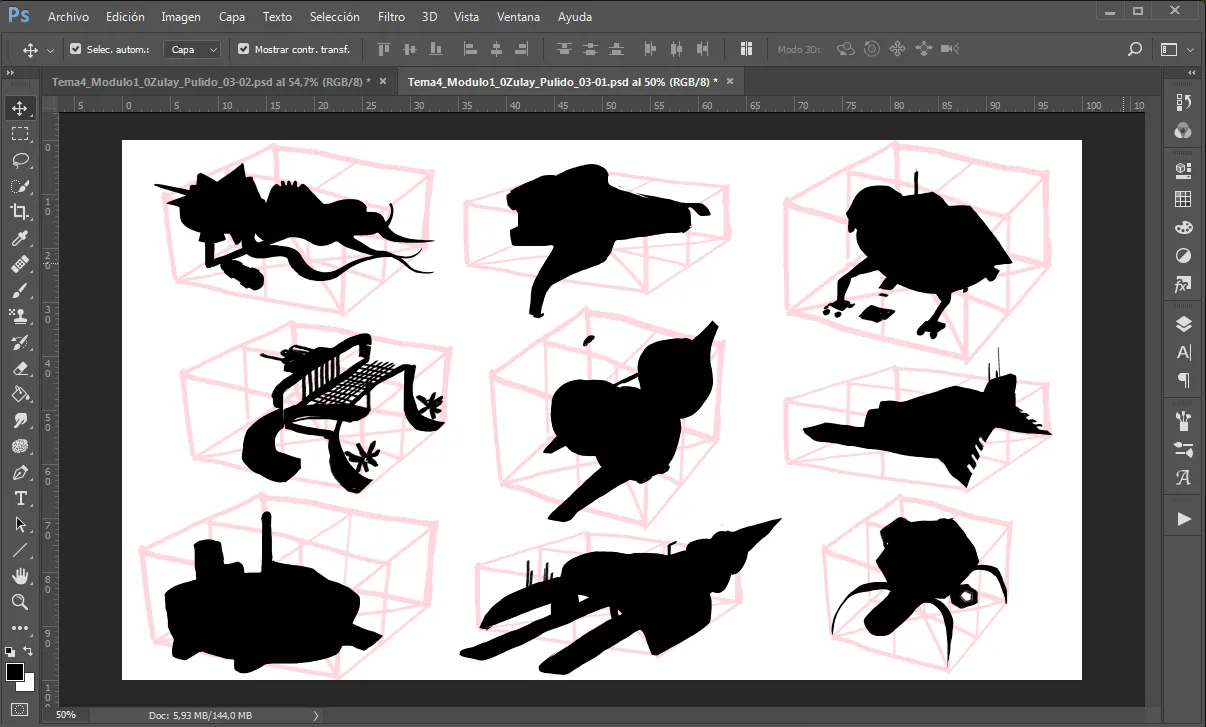This screenshot has width=1206, height=727.
Task: Click the align left edges button
Action: click(471, 49)
